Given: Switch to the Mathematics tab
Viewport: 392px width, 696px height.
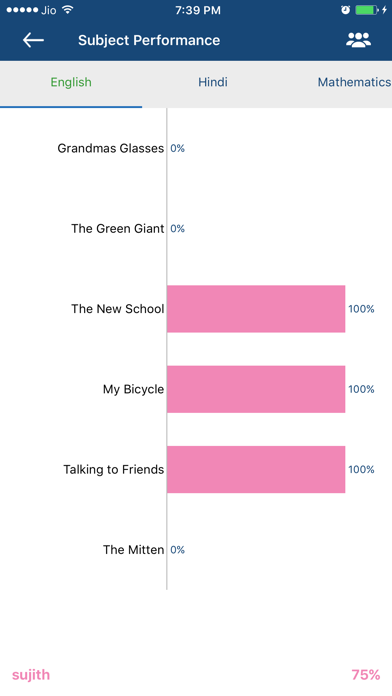Looking at the screenshot, I should pyautogui.click(x=354, y=82).
